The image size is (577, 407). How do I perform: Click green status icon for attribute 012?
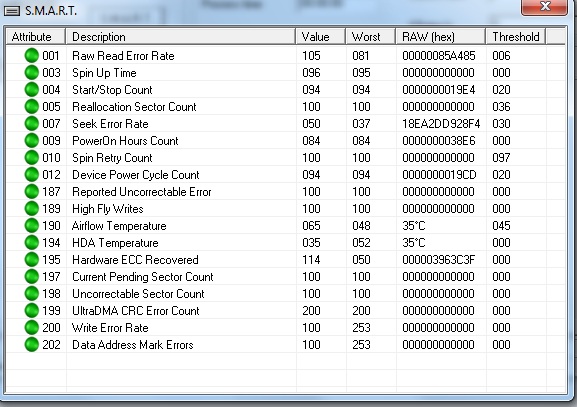pos(32,174)
